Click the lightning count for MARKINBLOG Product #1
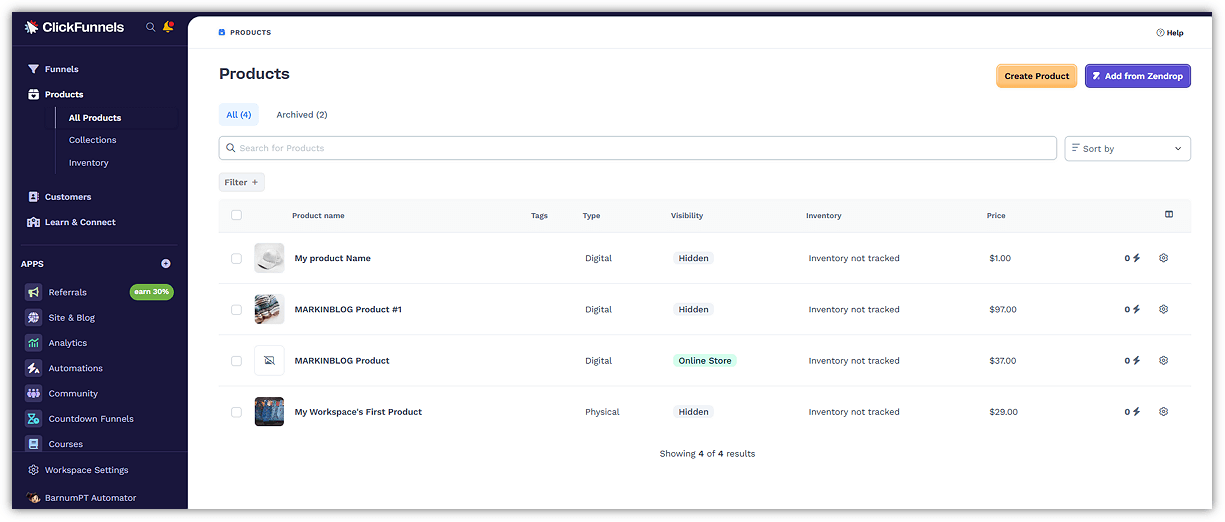Screen dimensions: 1225x522 coord(1132,309)
